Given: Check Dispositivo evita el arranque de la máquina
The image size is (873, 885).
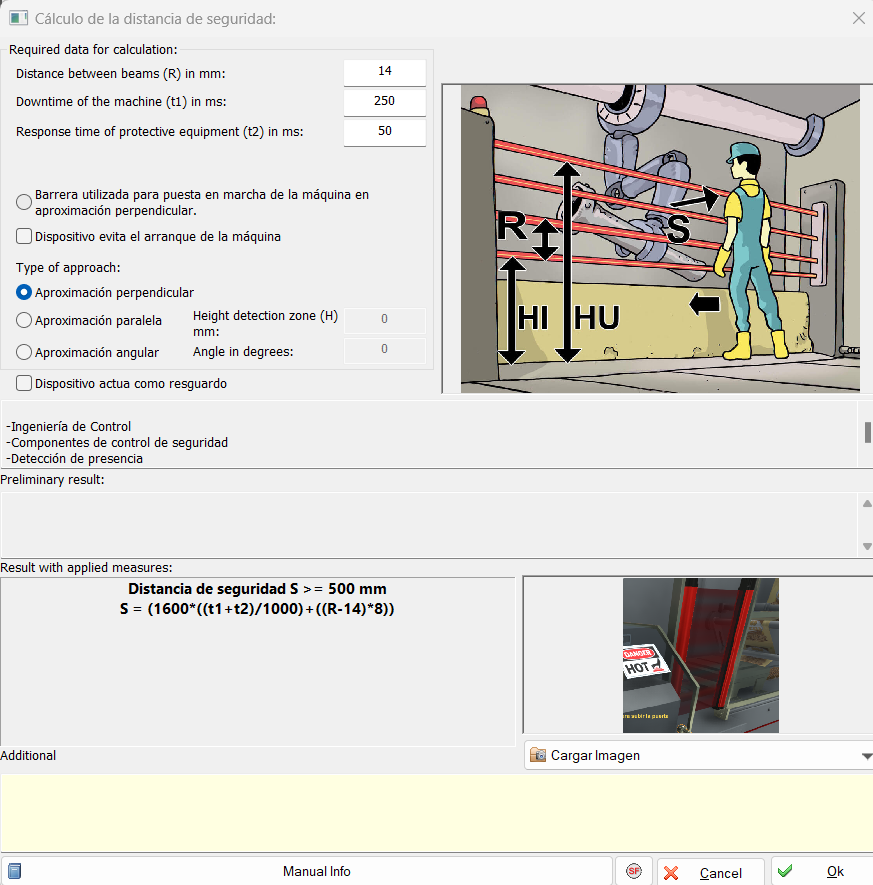Looking at the screenshot, I should tap(24, 236).
